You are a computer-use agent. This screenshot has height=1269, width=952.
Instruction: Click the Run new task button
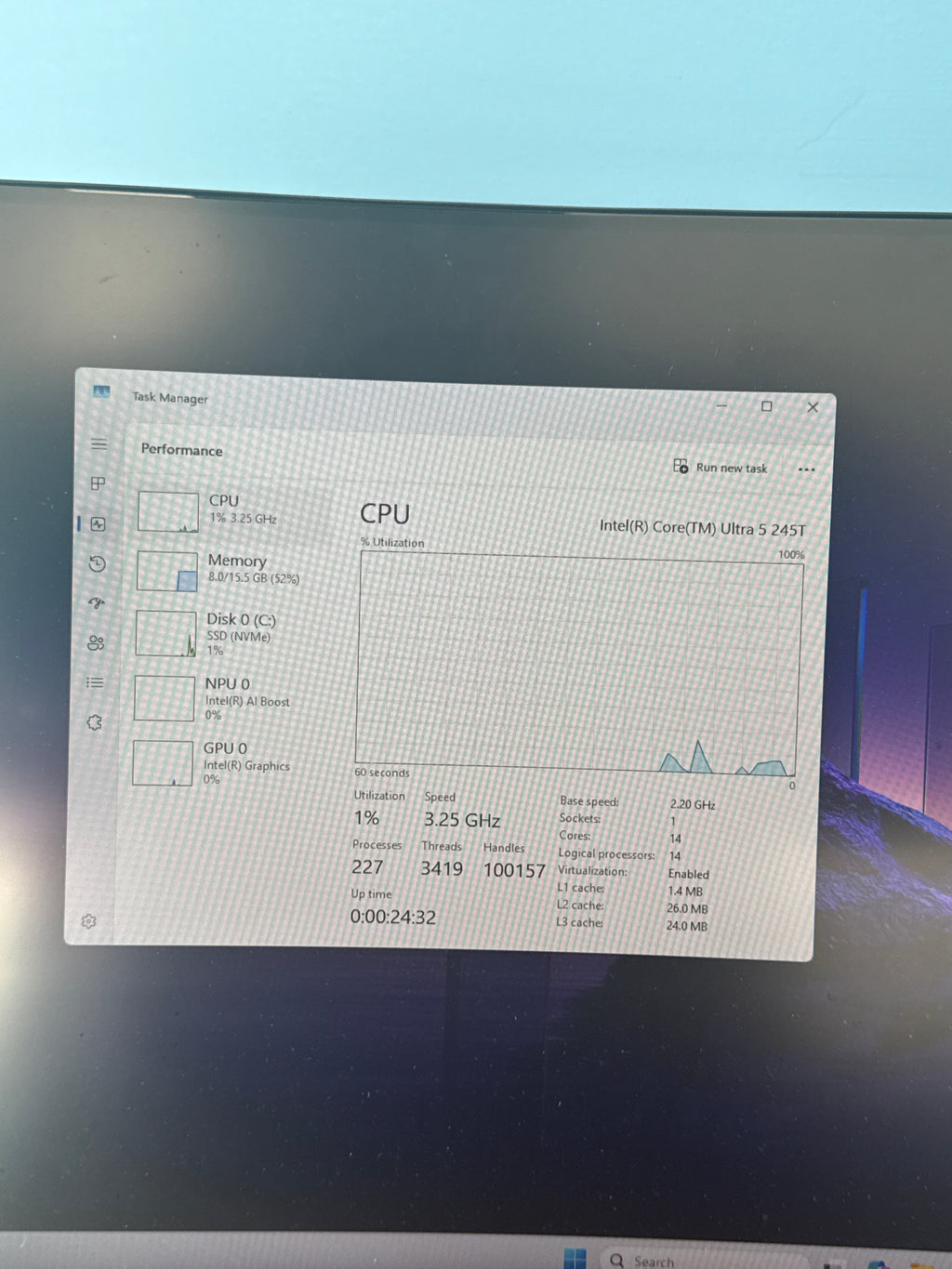(721, 467)
